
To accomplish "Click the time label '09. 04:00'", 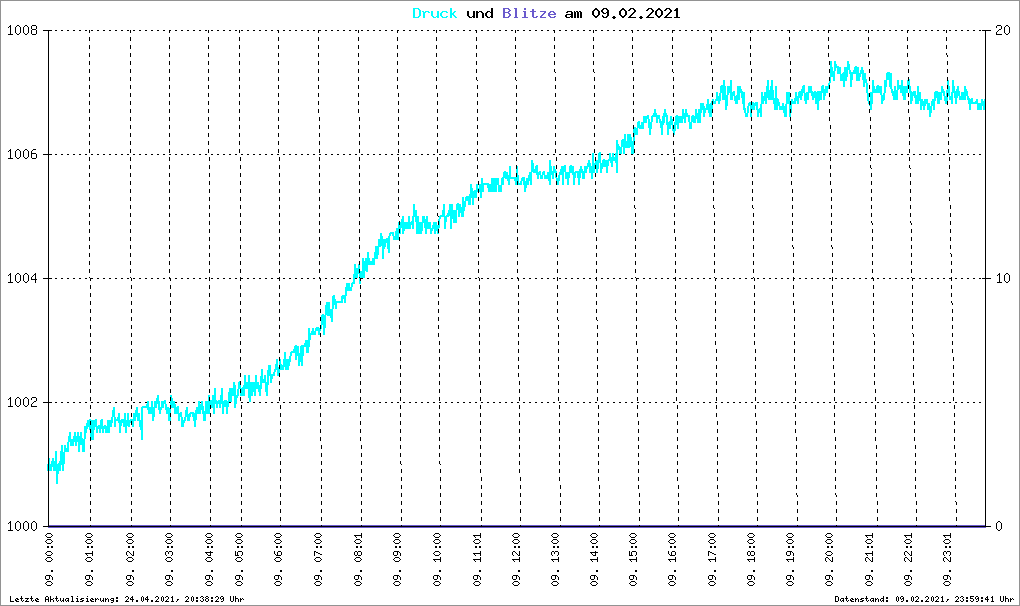I will point(209,560).
